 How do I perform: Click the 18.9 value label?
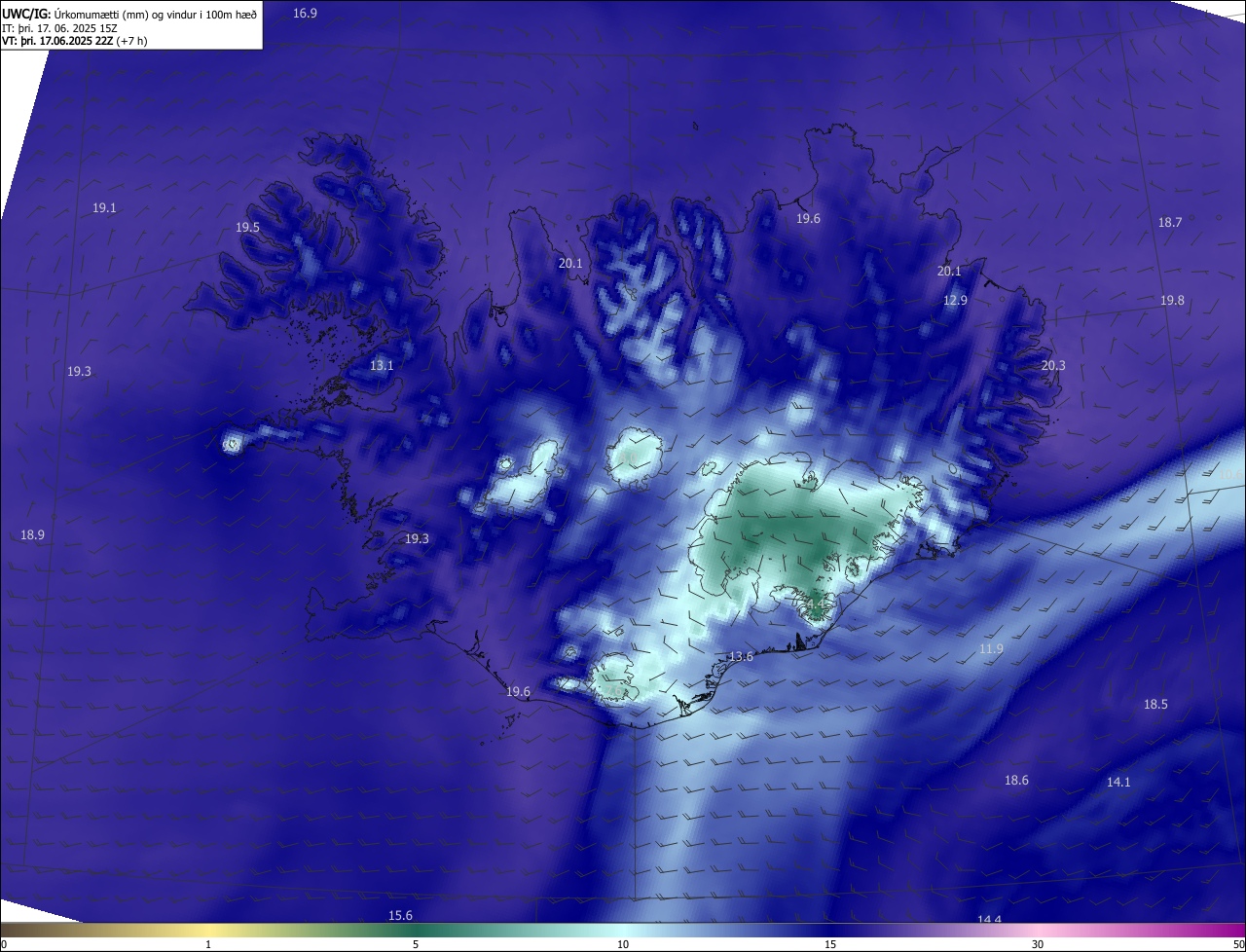(32, 534)
